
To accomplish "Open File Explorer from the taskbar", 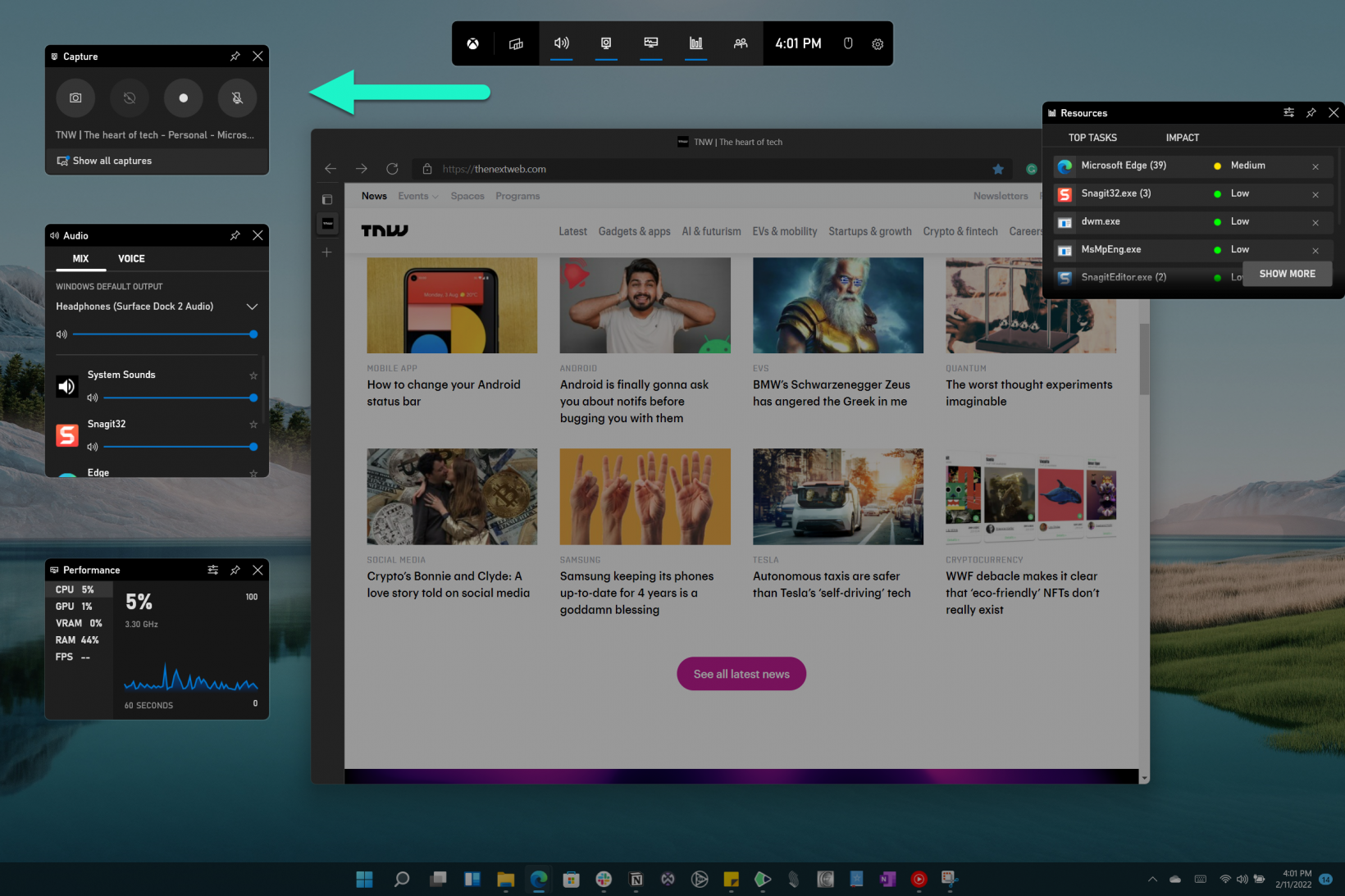I will point(505,879).
